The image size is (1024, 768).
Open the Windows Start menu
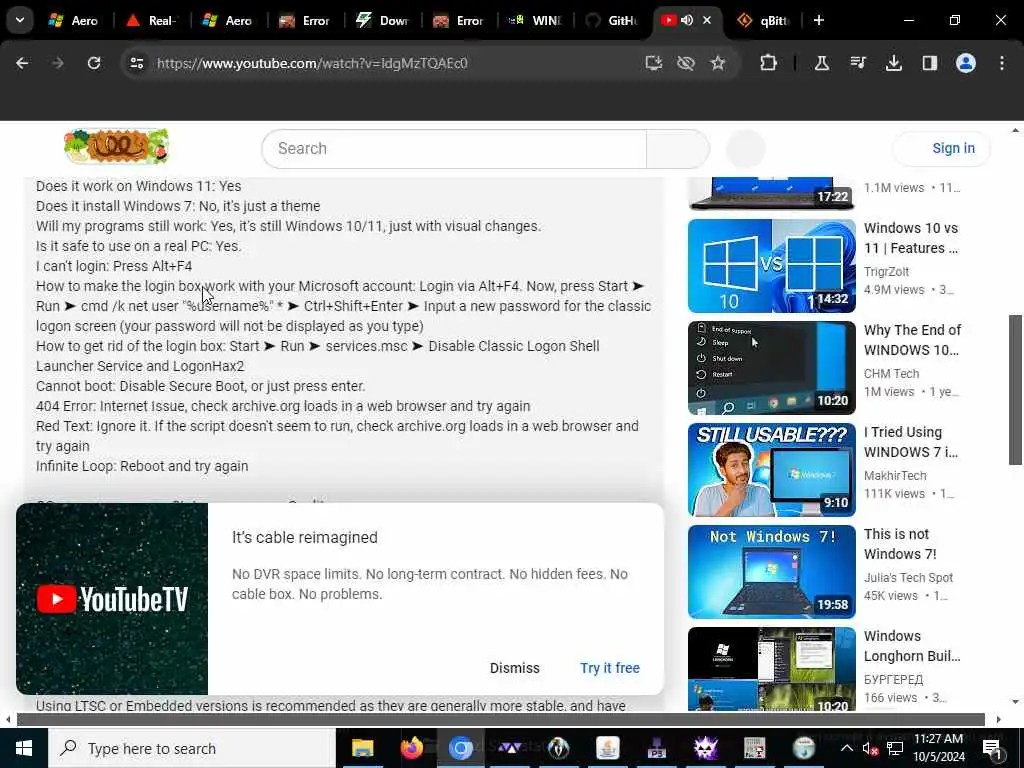[x=24, y=748]
